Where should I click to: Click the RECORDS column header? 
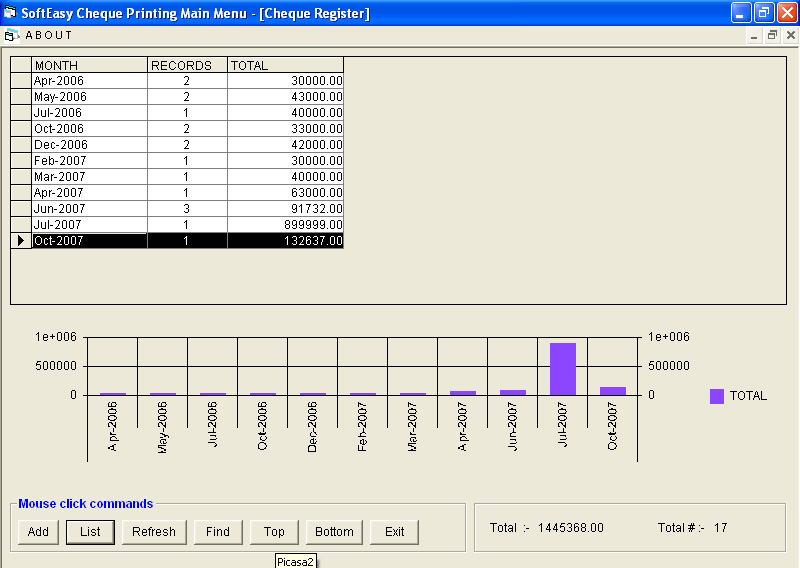(x=187, y=65)
